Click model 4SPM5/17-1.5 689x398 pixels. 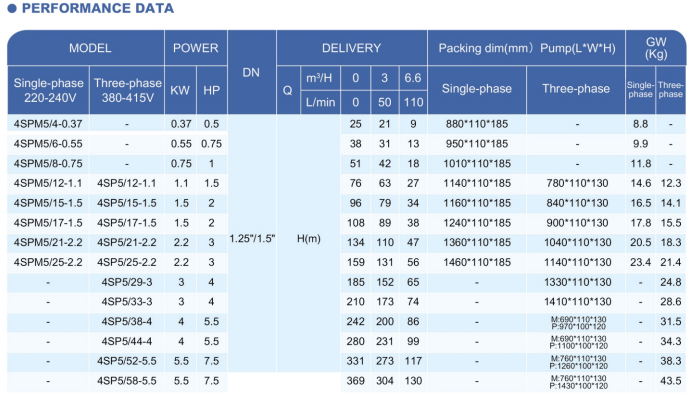48,223
